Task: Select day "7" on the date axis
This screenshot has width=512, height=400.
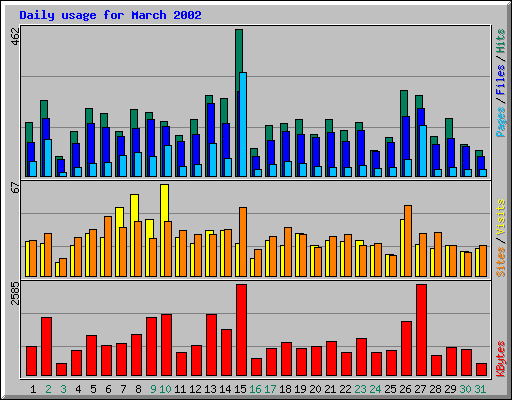Action: [x=123, y=389]
